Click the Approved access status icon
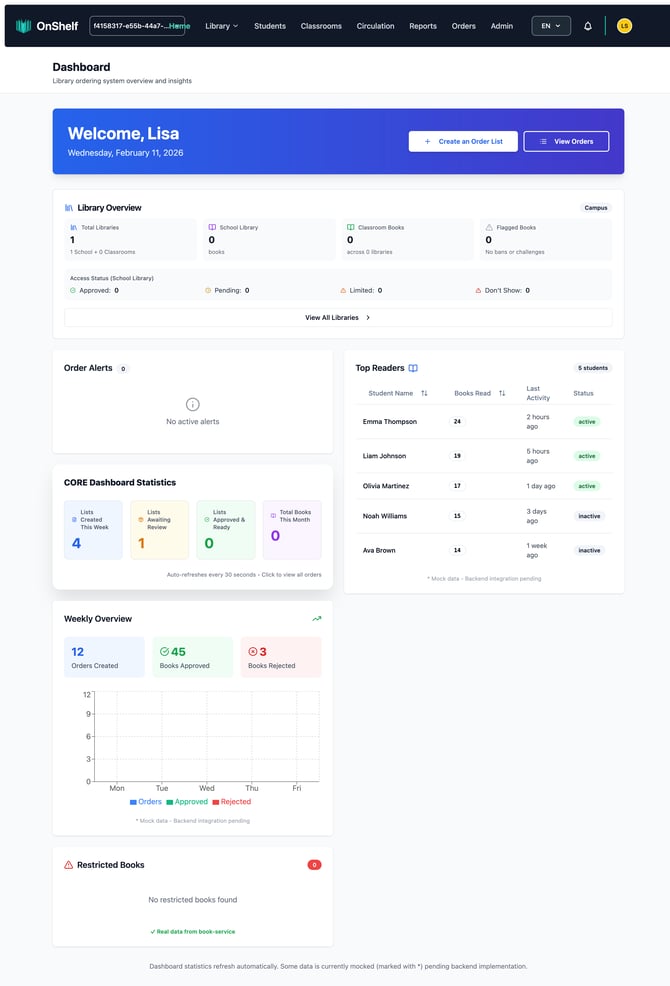This screenshot has width=670, height=986. coord(73,291)
